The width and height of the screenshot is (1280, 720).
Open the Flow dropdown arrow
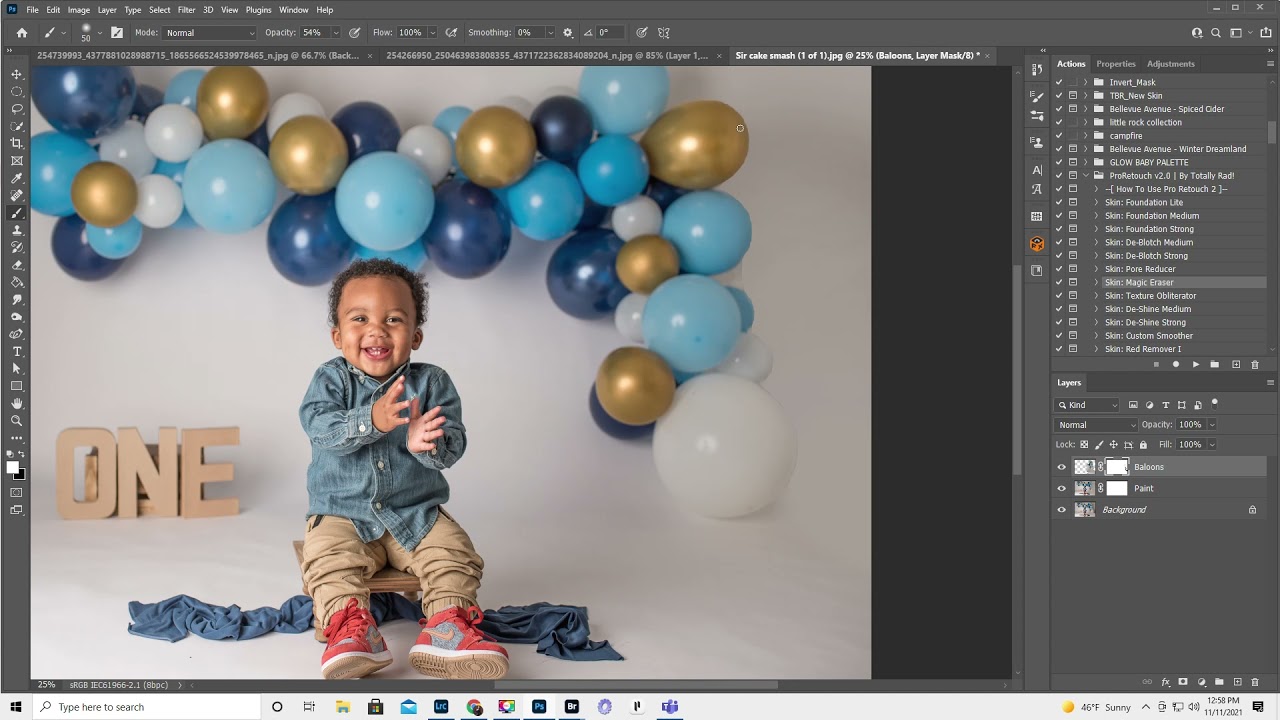click(432, 33)
